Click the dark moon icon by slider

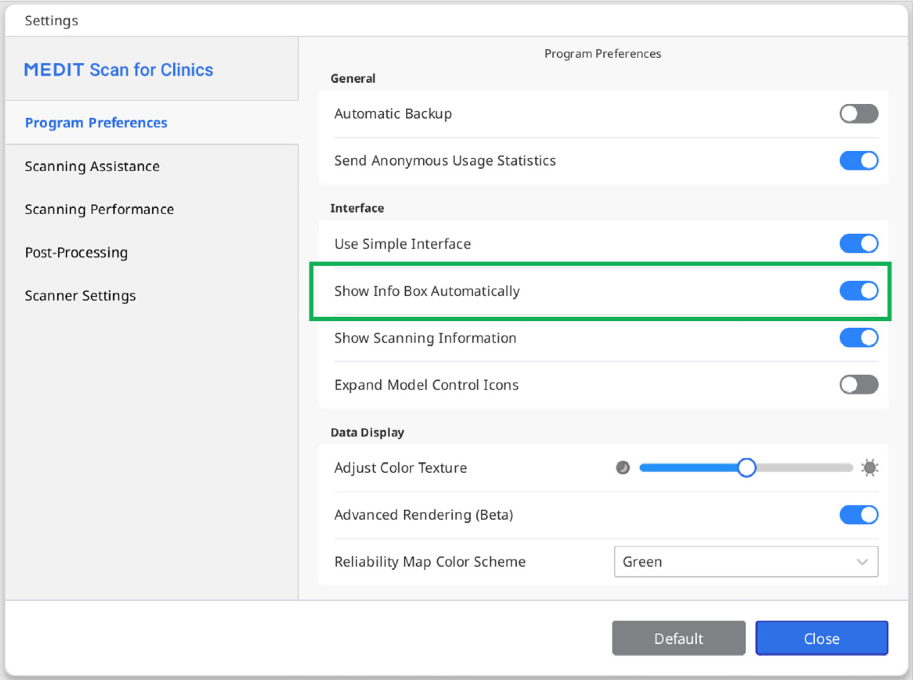click(622, 468)
